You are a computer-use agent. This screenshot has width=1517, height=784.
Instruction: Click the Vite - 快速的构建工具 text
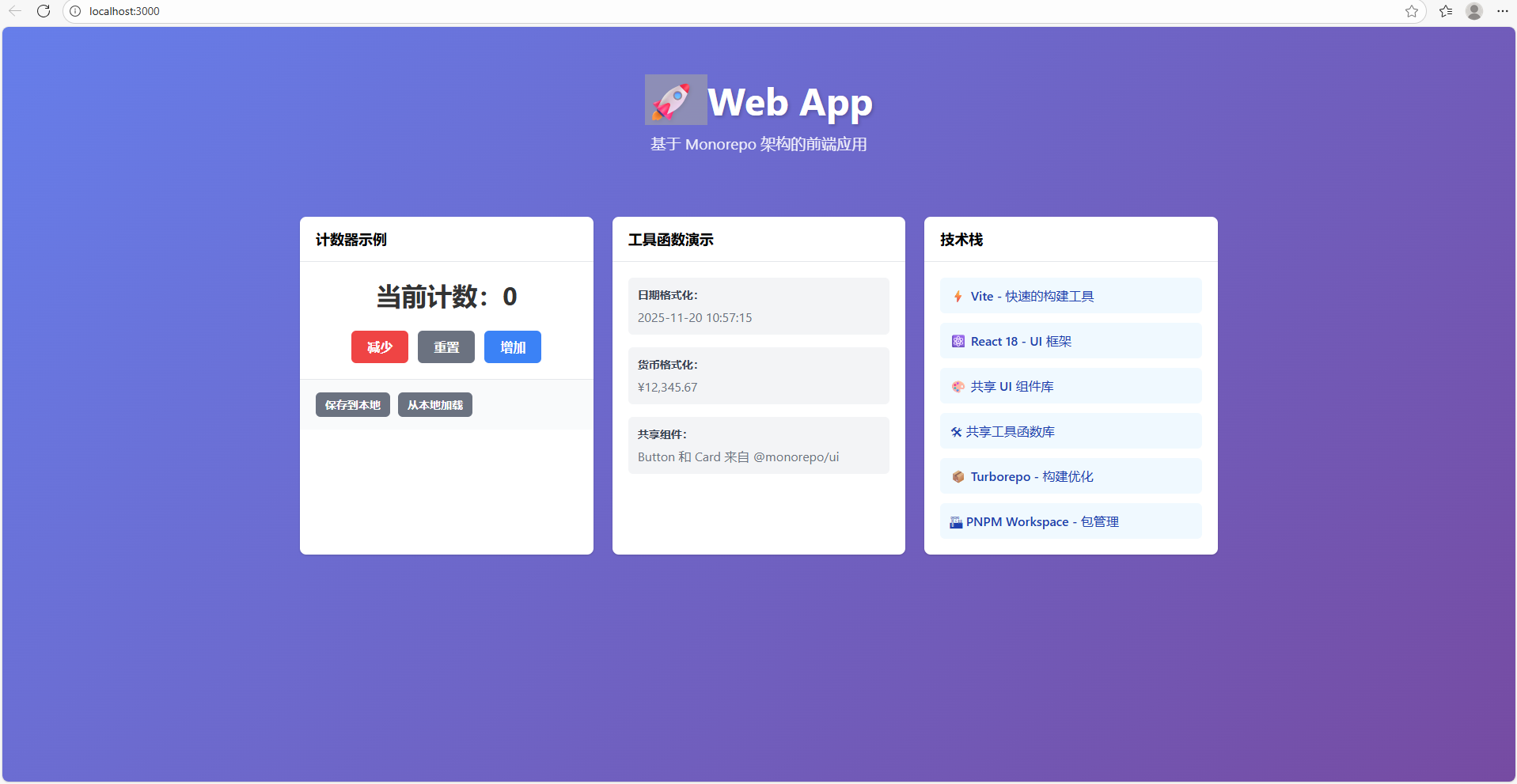[x=1033, y=297]
